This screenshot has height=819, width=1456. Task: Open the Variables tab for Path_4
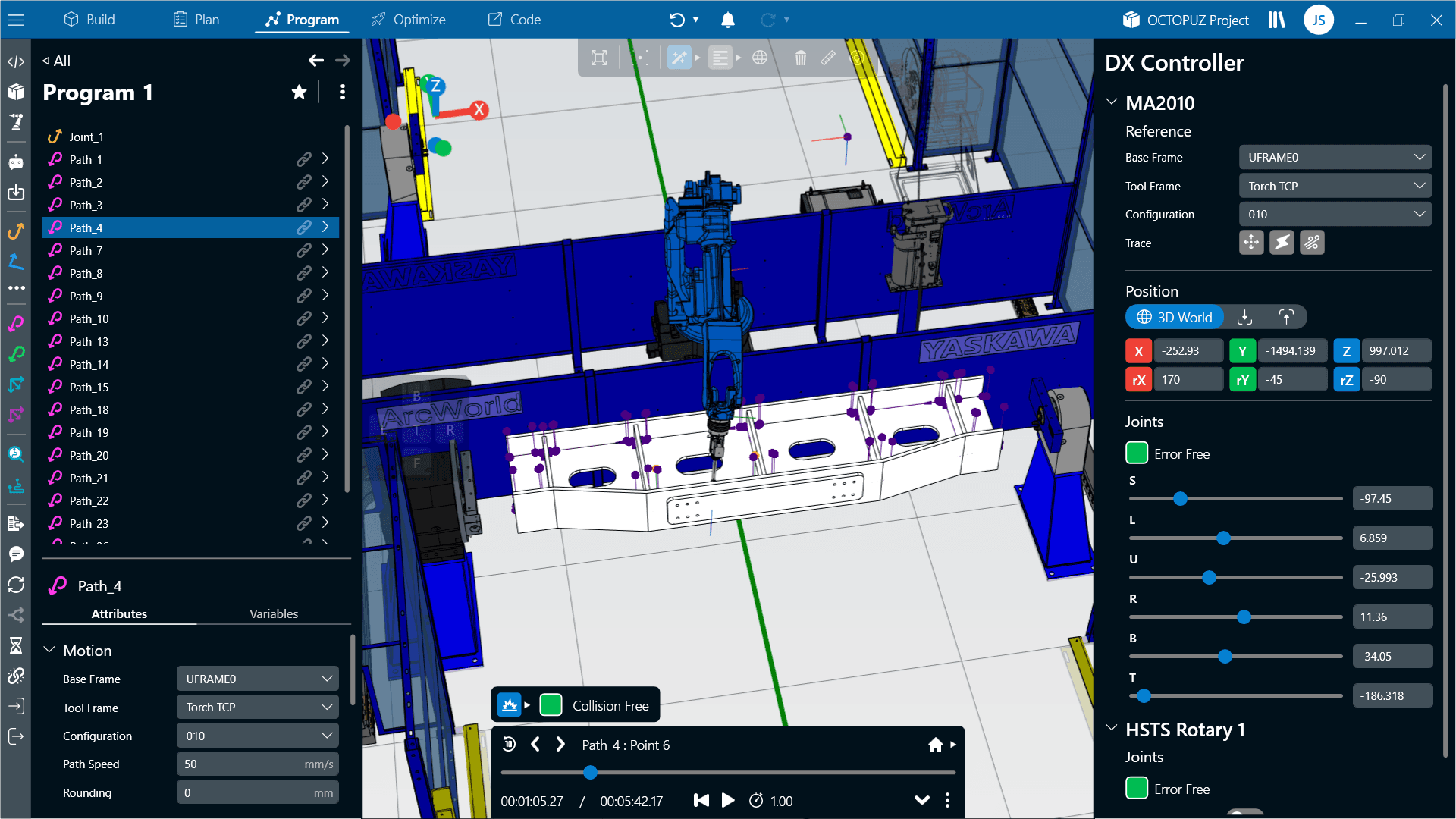(x=274, y=613)
